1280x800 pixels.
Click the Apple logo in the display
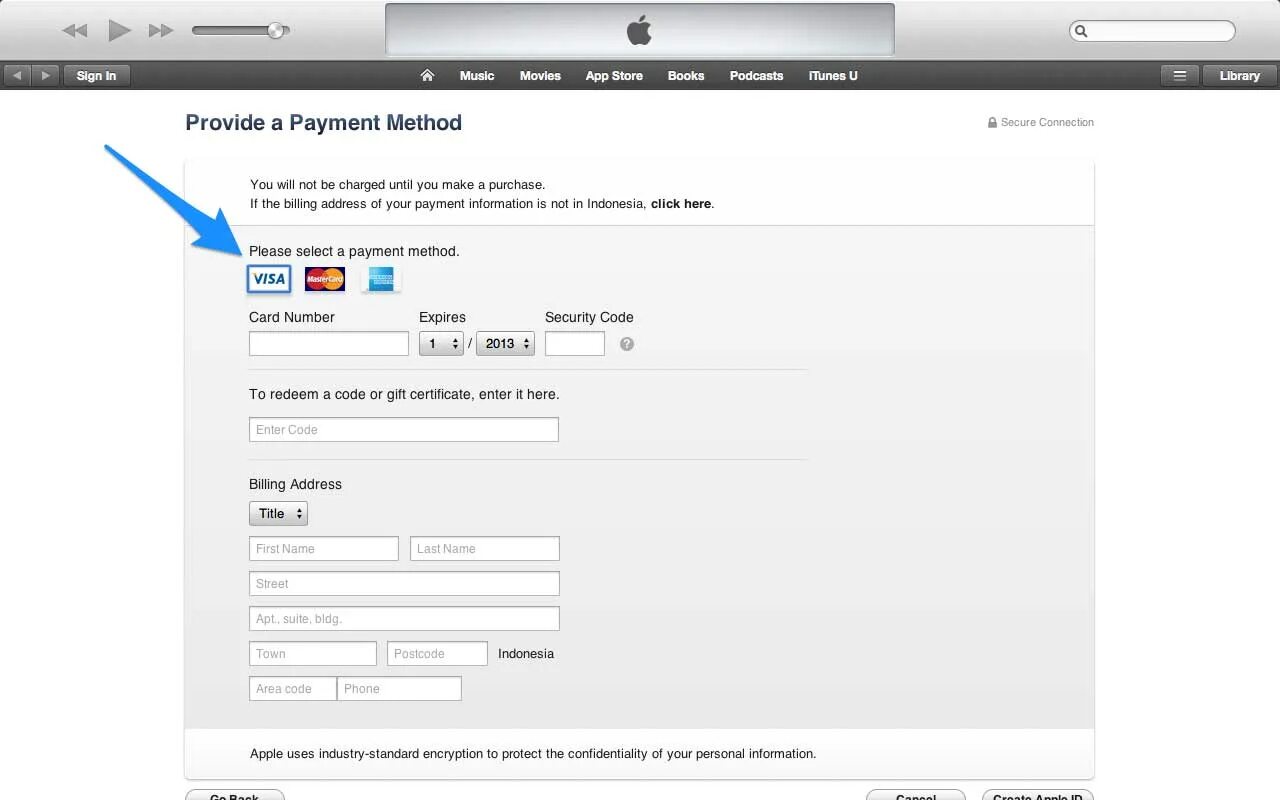click(x=640, y=31)
